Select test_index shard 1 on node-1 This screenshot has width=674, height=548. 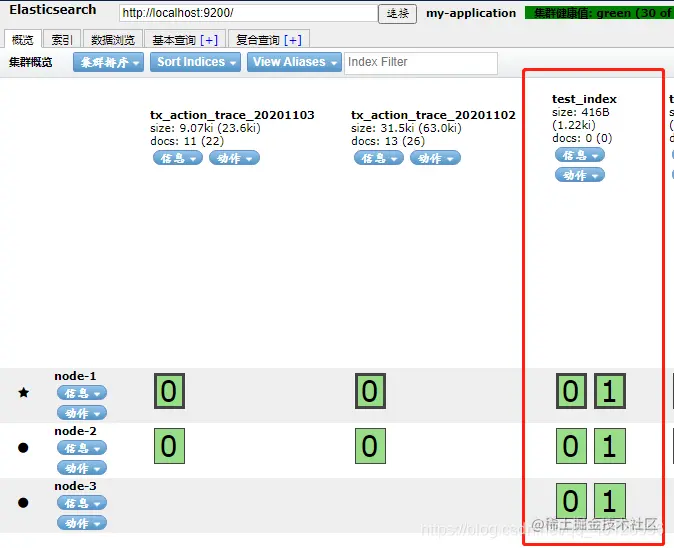610,391
